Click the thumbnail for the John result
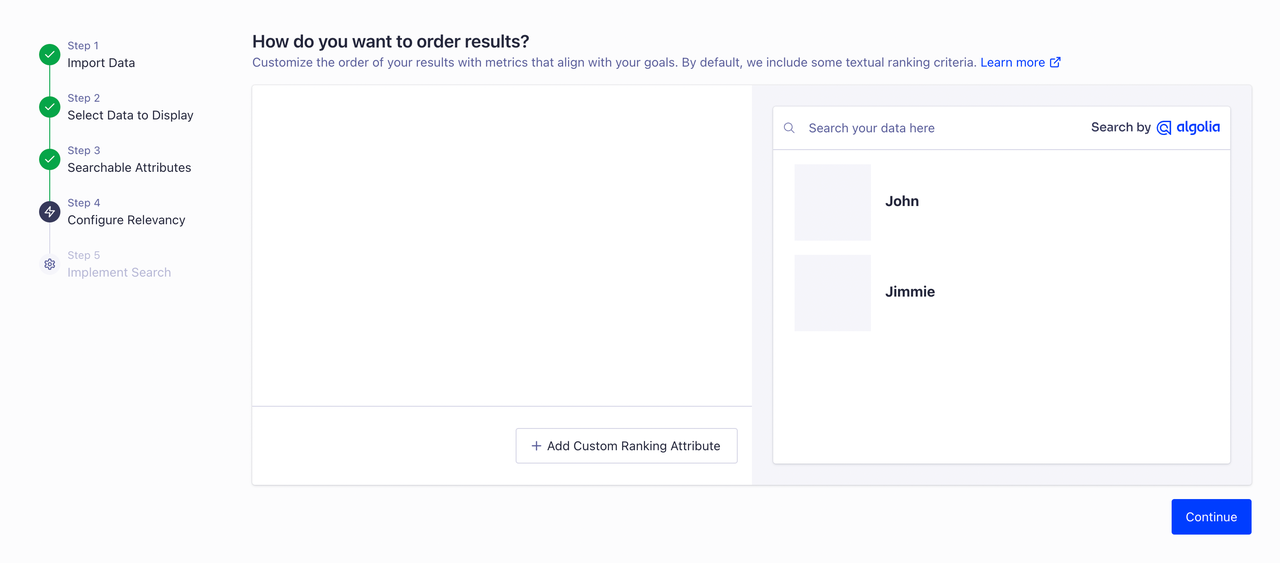 click(832, 202)
